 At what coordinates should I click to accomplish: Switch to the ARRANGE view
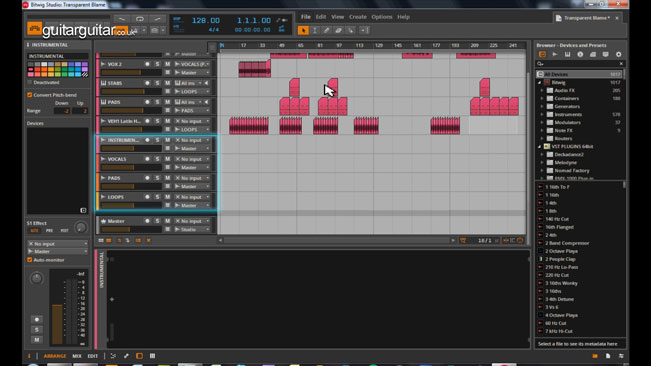(55, 356)
